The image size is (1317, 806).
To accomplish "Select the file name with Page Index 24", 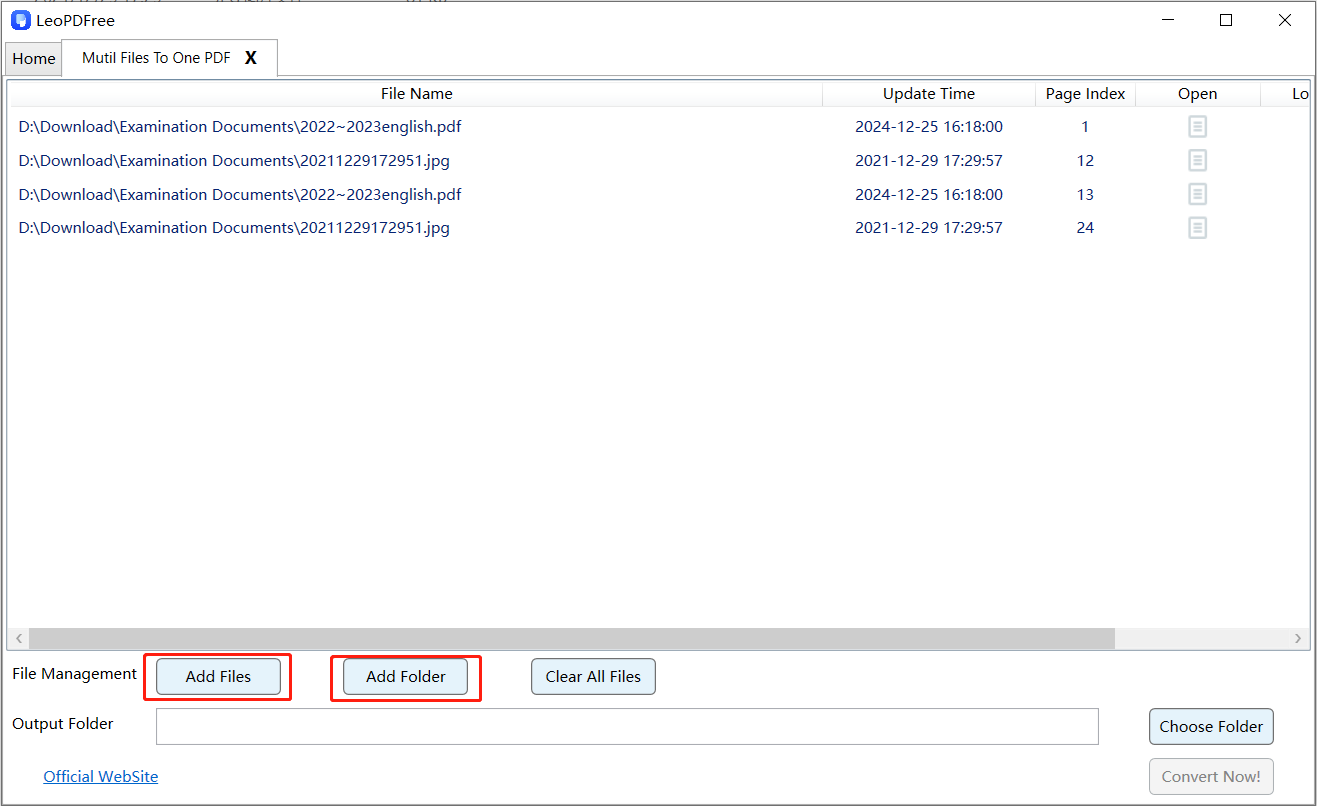I will (234, 228).
